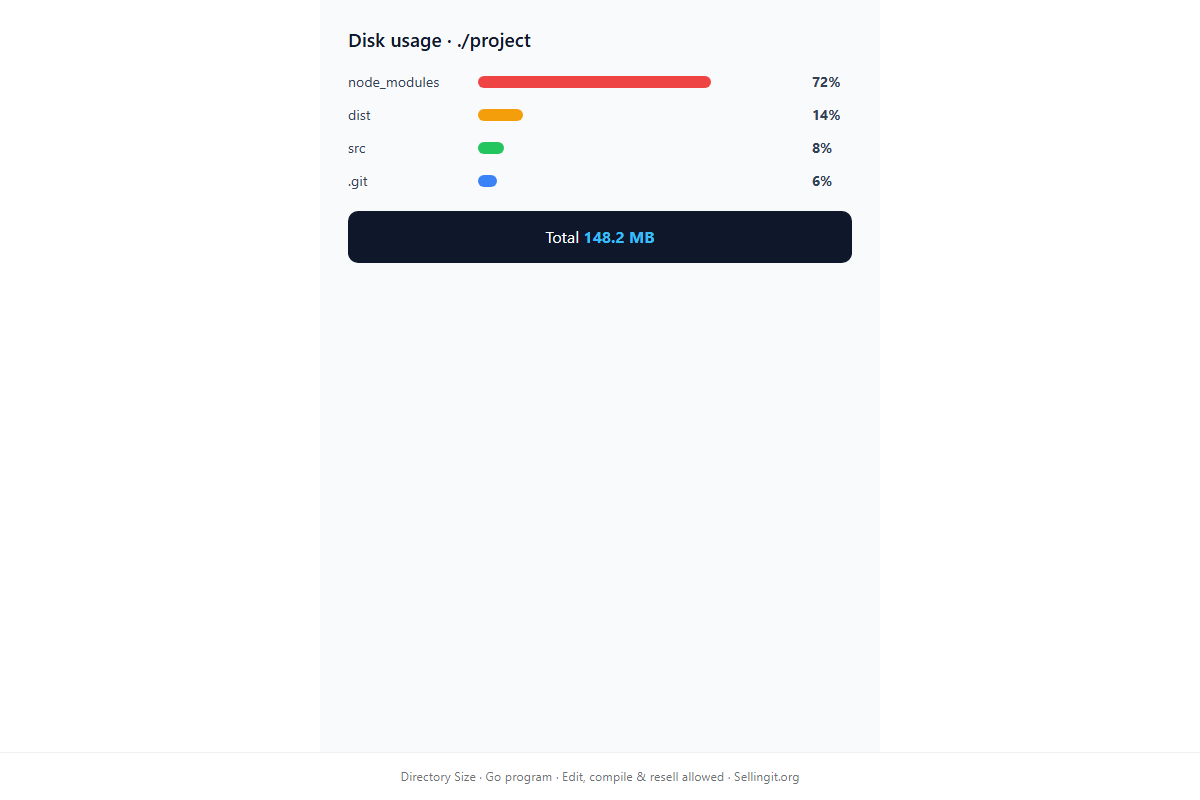Click the green src usage bar

(491, 148)
